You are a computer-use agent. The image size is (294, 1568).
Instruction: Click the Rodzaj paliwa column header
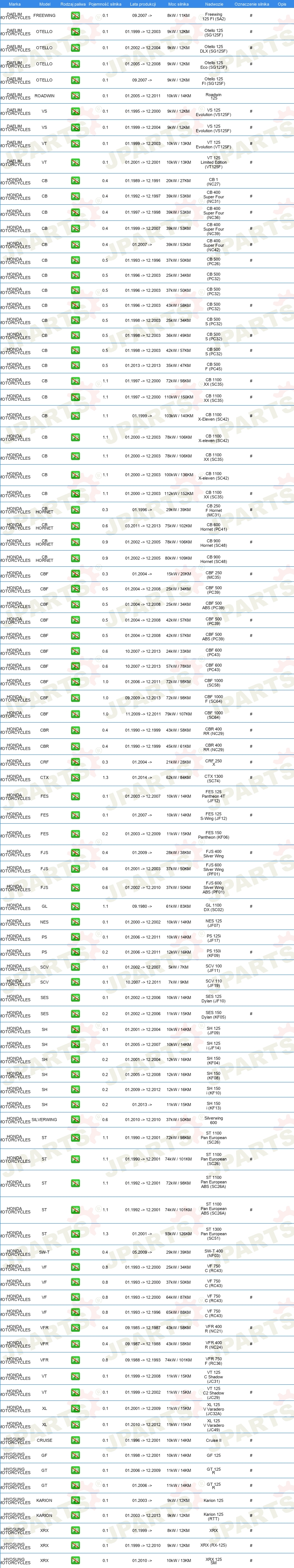[73, 4]
